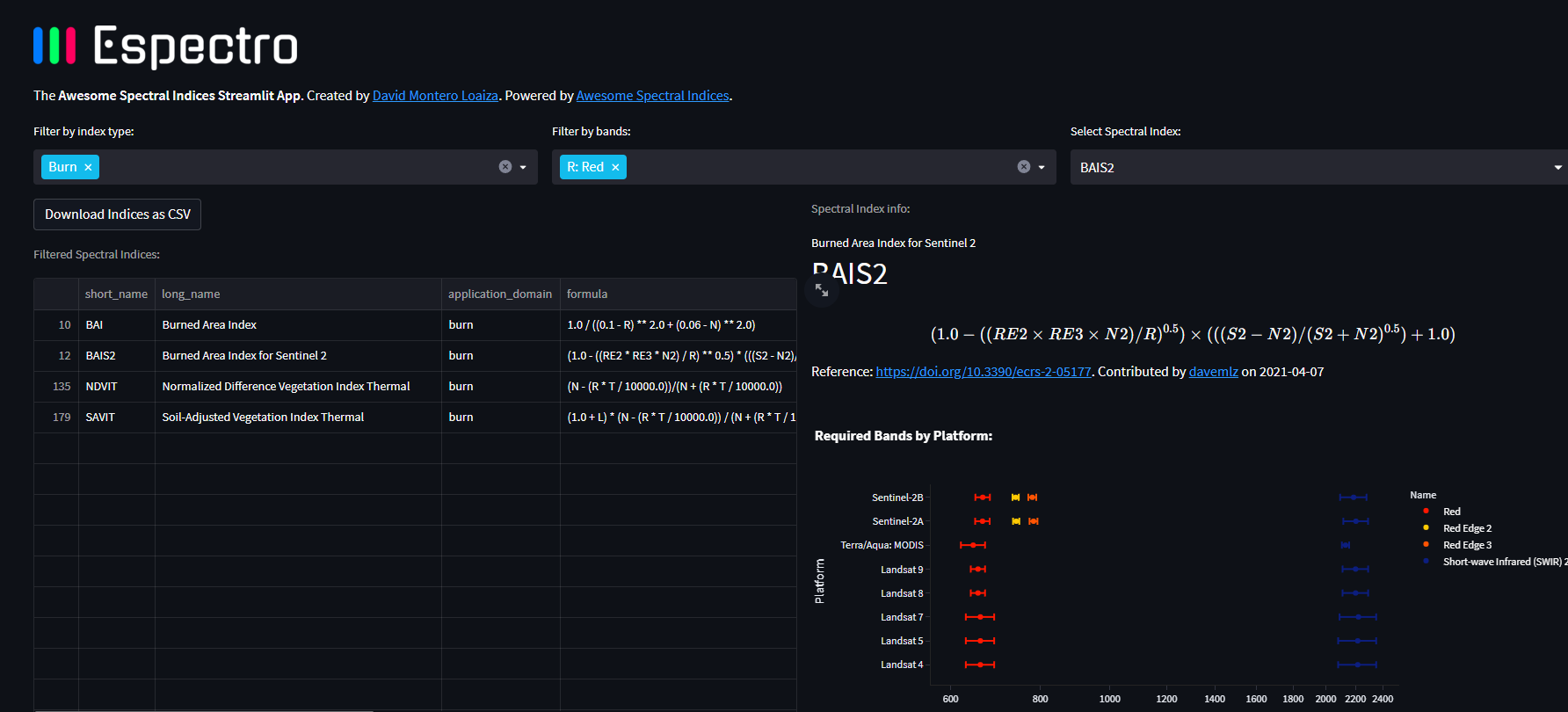Click Normalized Difference Vegetation Index Thermal cell
This screenshot has height=712, width=1568.
[x=298, y=387]
